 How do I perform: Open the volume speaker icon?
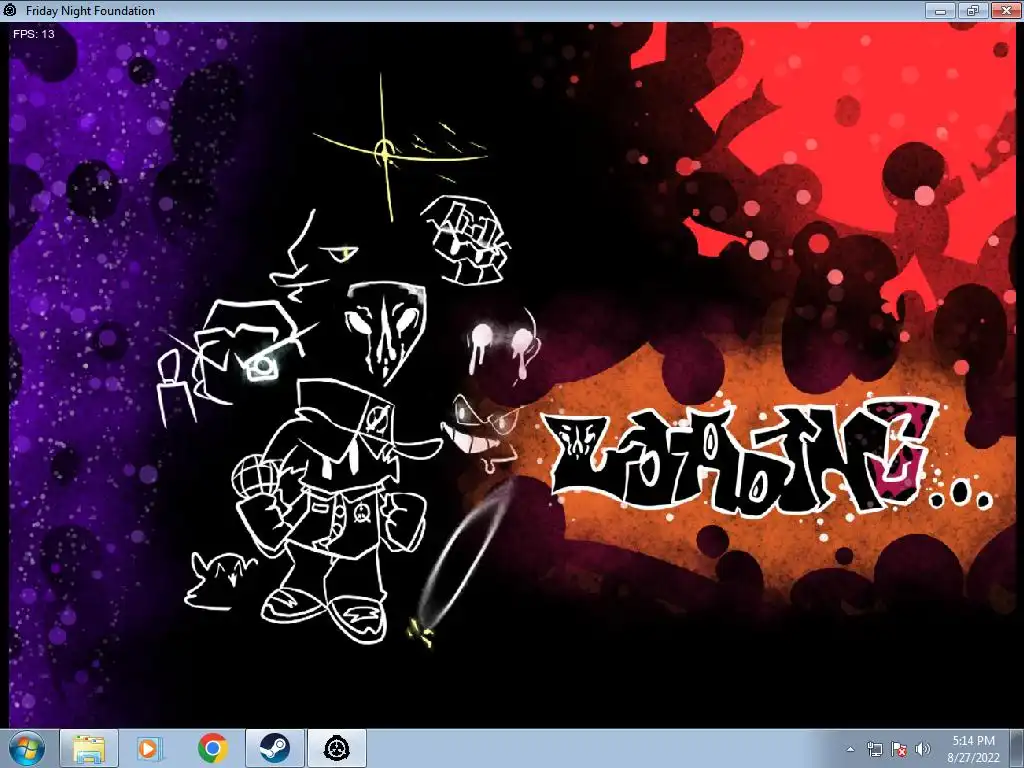922,750
